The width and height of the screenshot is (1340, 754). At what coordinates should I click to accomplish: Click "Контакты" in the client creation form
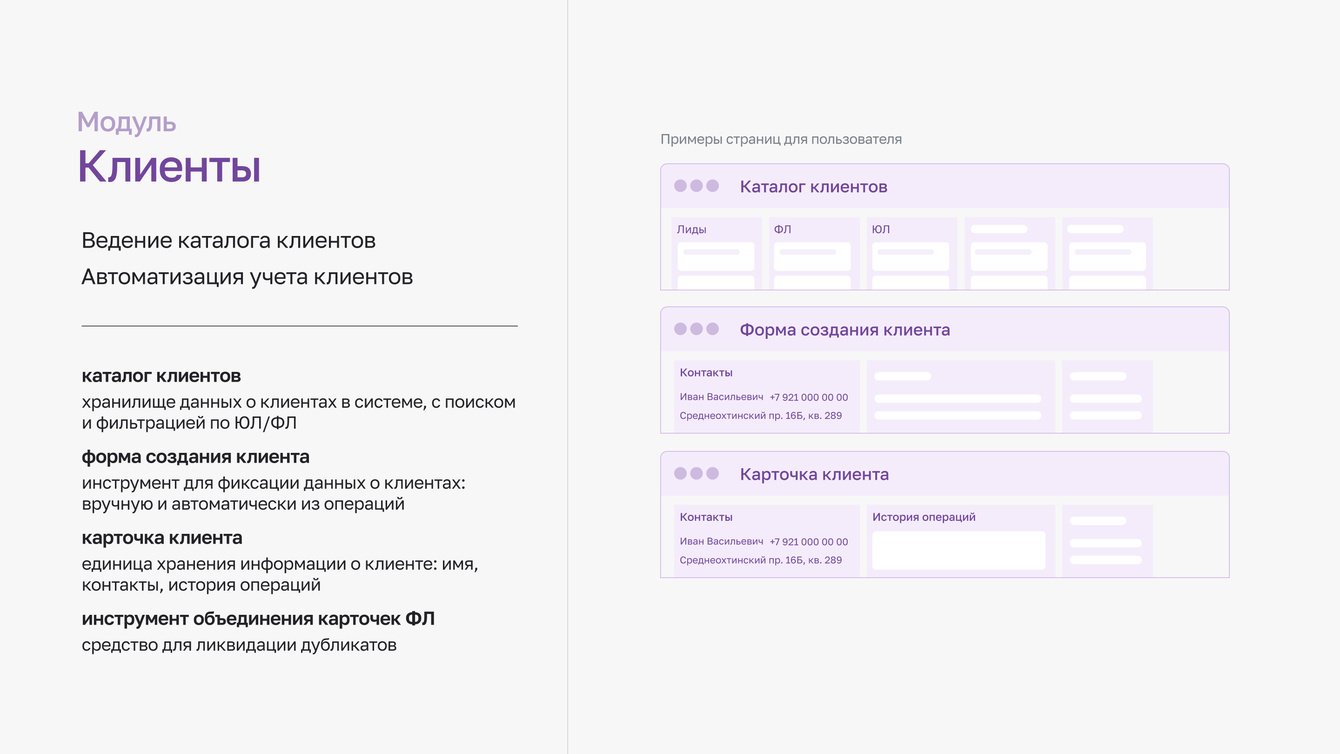click(x=706, y=373)
